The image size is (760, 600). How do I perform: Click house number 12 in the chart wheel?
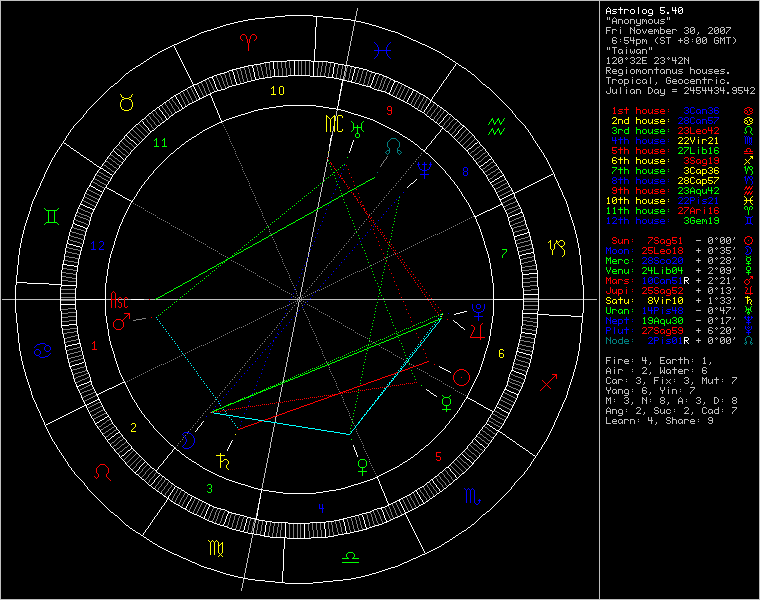(x=98, y=246)
